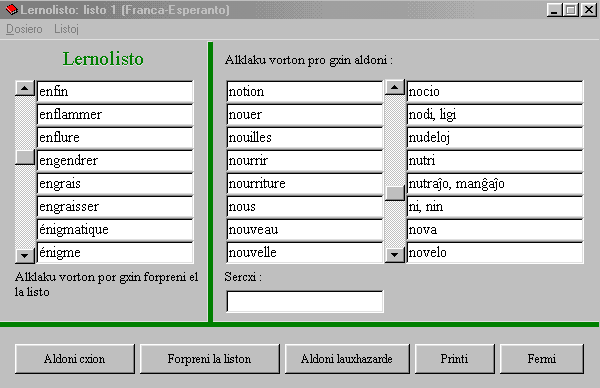Viewport: 600px width, 388px height.
Task: Select 'enflure' in the Lernolisto list
Action: [x=115, y=137]
